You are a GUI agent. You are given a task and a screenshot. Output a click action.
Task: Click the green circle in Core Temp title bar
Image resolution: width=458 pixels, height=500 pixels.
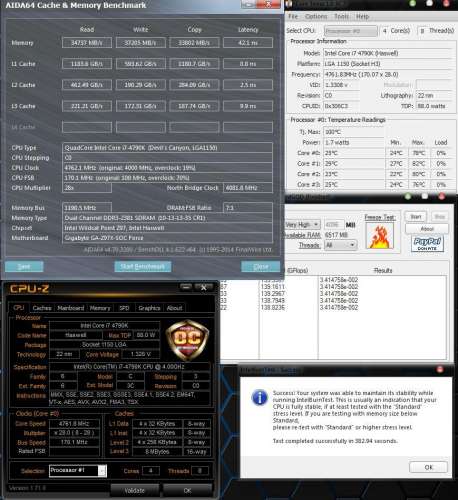pos(413,4)
